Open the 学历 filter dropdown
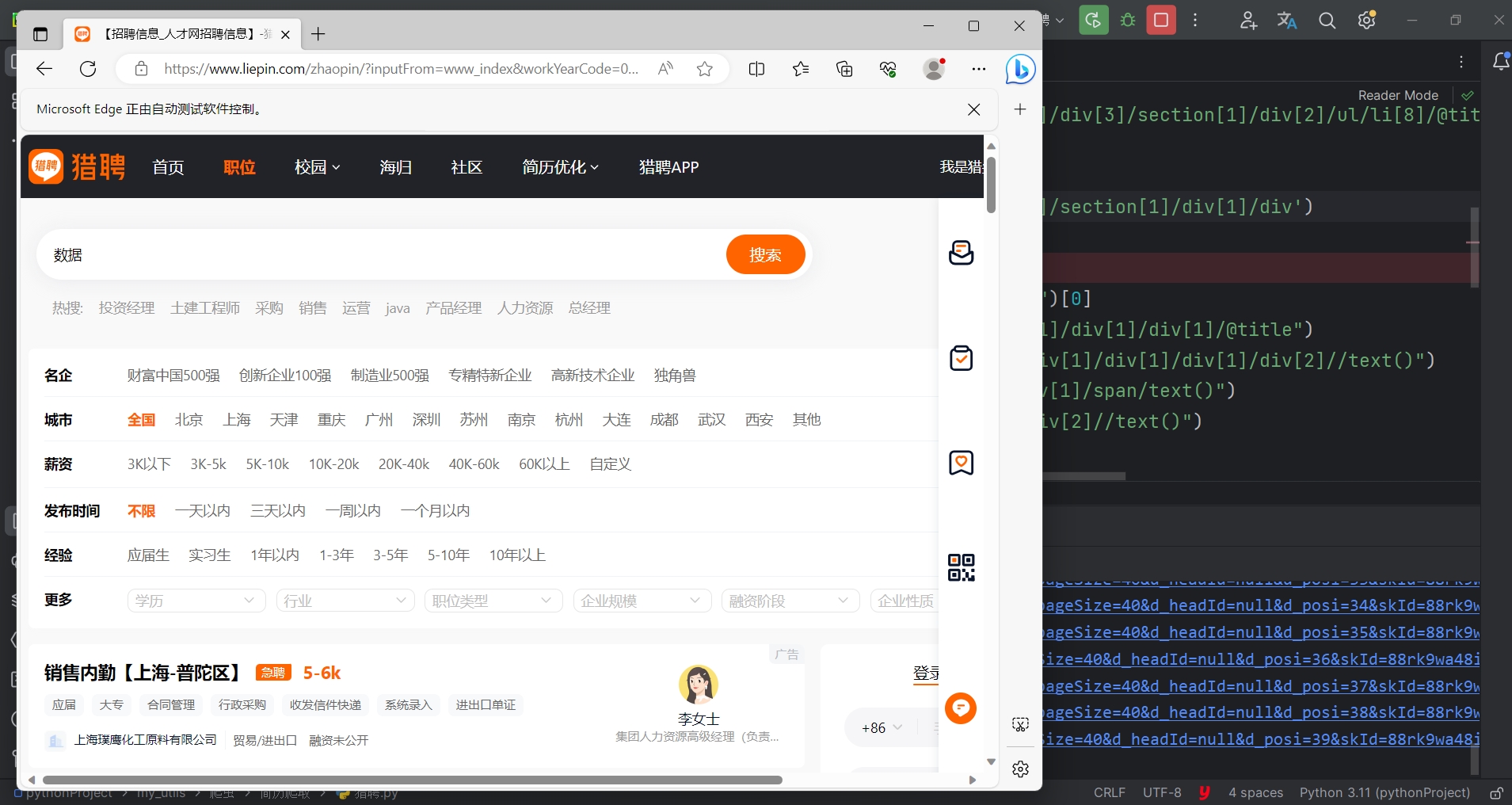The image size is (1512, 805). pyautogui.click(x=196, y=601)
